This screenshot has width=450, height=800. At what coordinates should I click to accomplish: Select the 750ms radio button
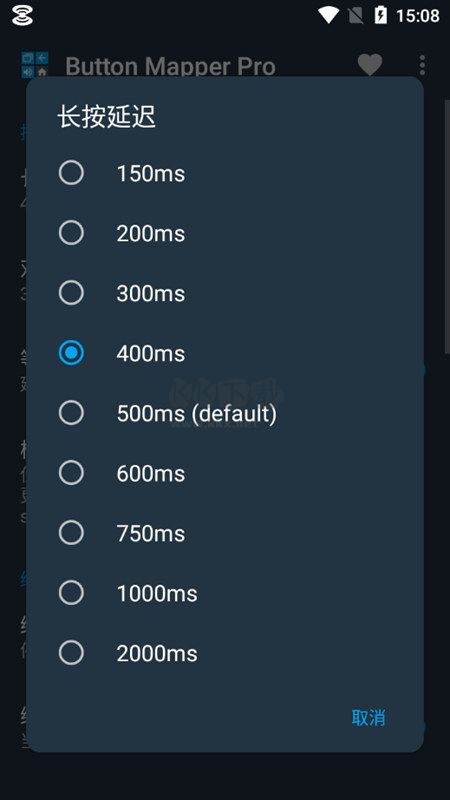pyautogui.click(x=71, y=533)
